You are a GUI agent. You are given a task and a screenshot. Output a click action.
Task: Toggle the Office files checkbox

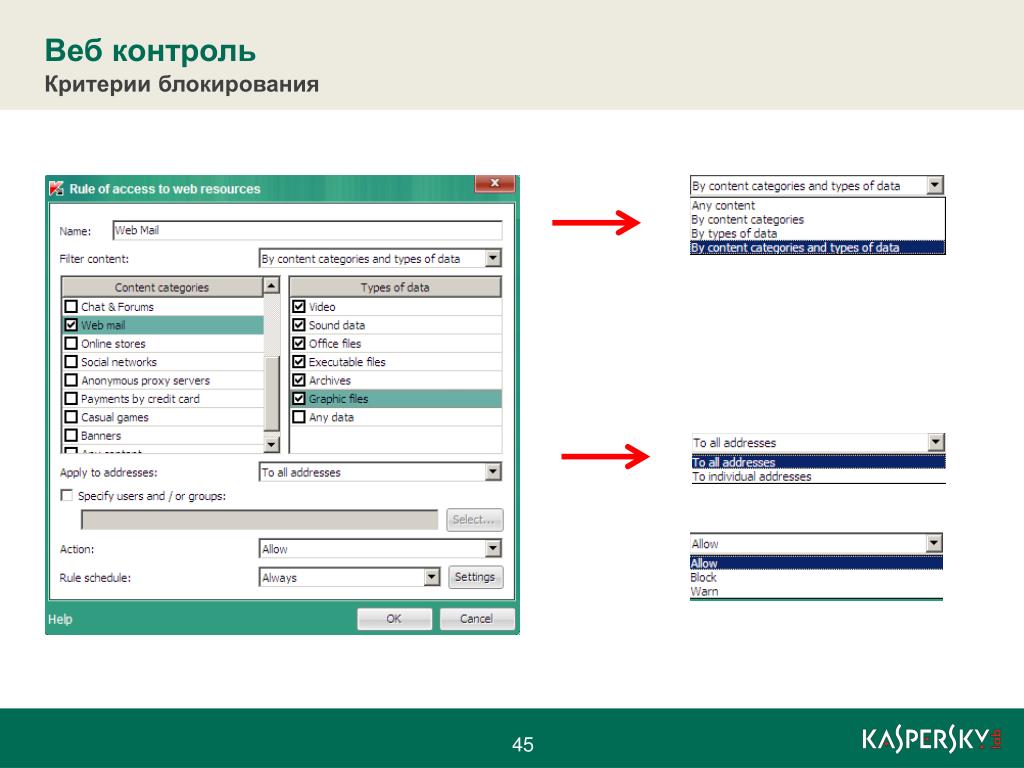click(299, 343)
